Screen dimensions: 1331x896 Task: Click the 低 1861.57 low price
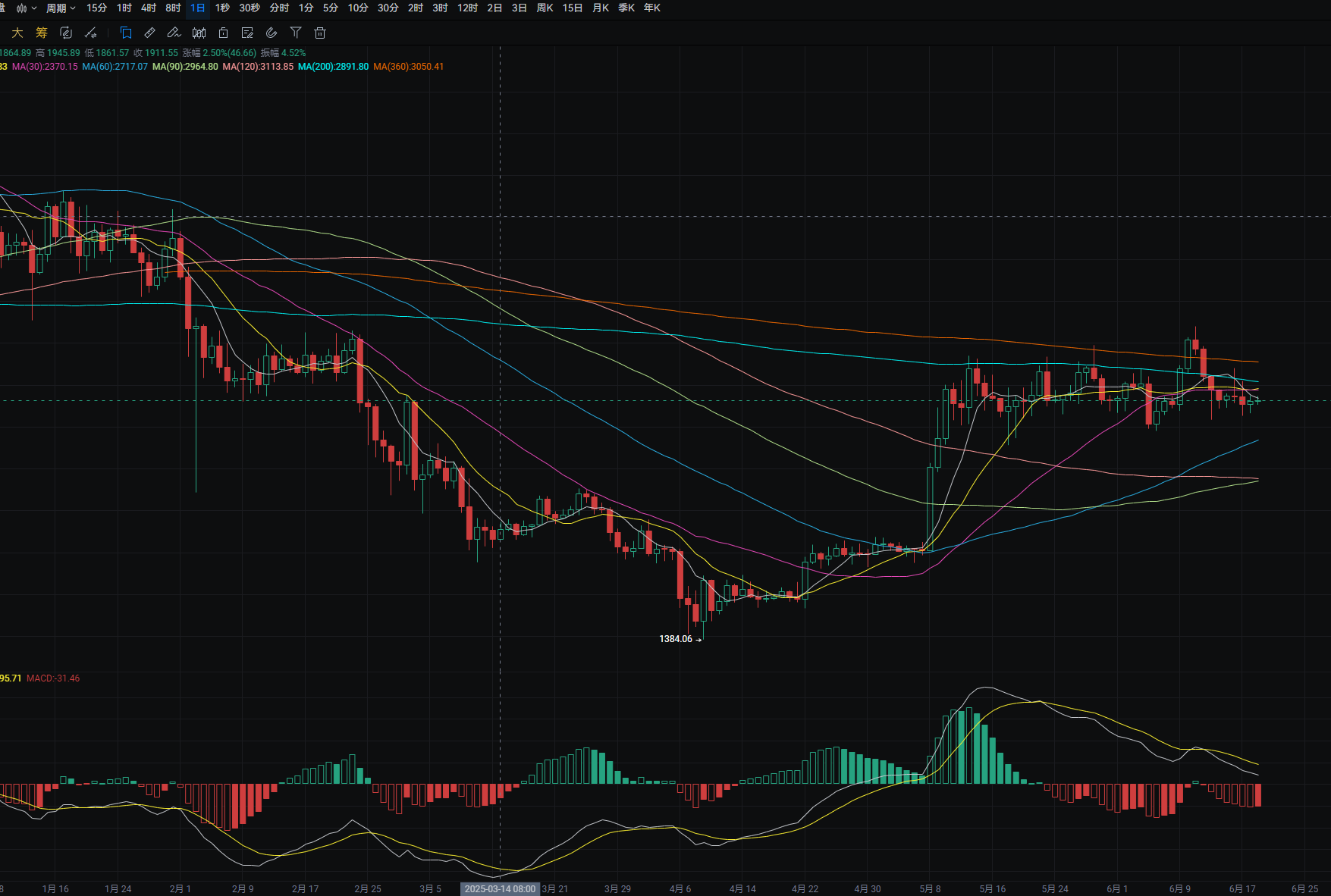(107, 53)
